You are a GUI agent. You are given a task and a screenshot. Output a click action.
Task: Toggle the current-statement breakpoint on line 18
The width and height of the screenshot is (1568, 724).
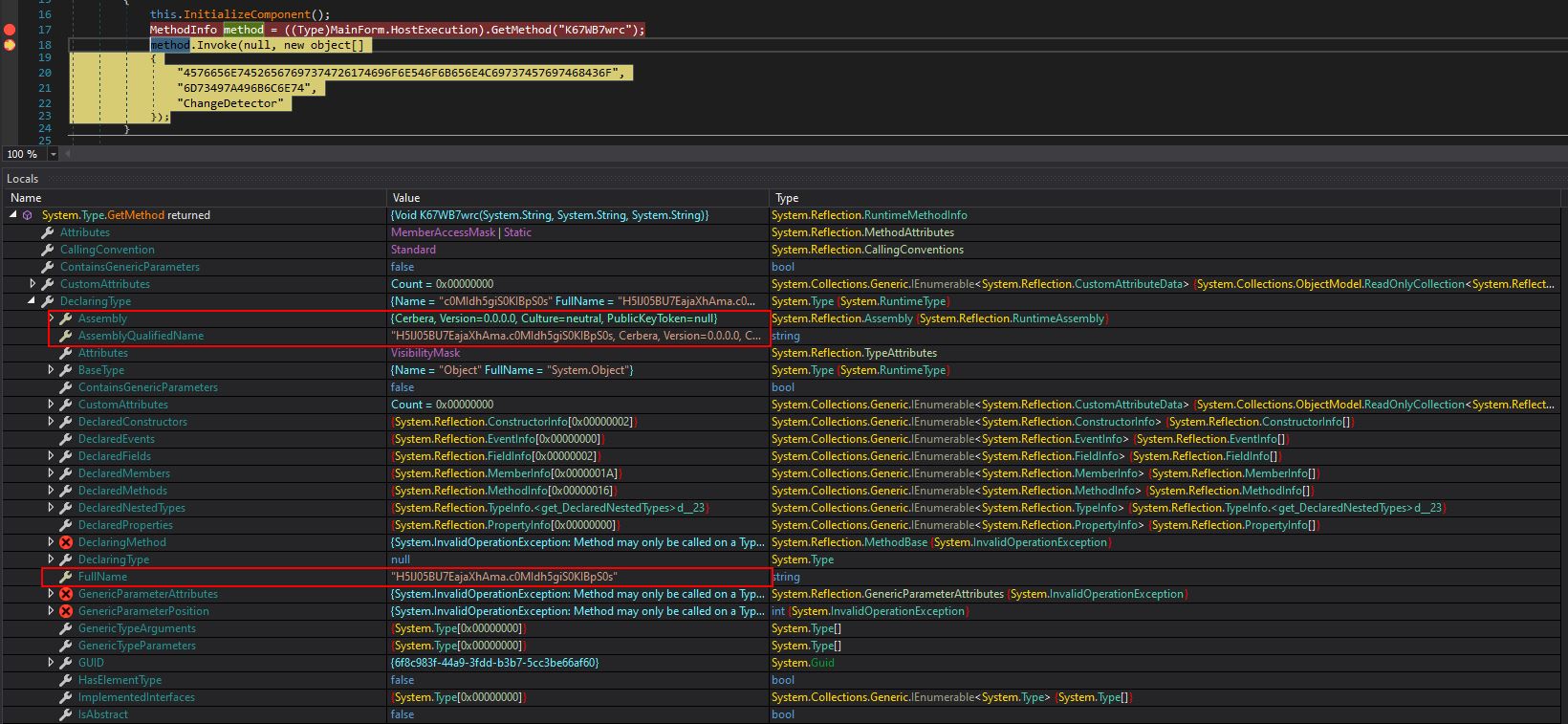point(10,45)
